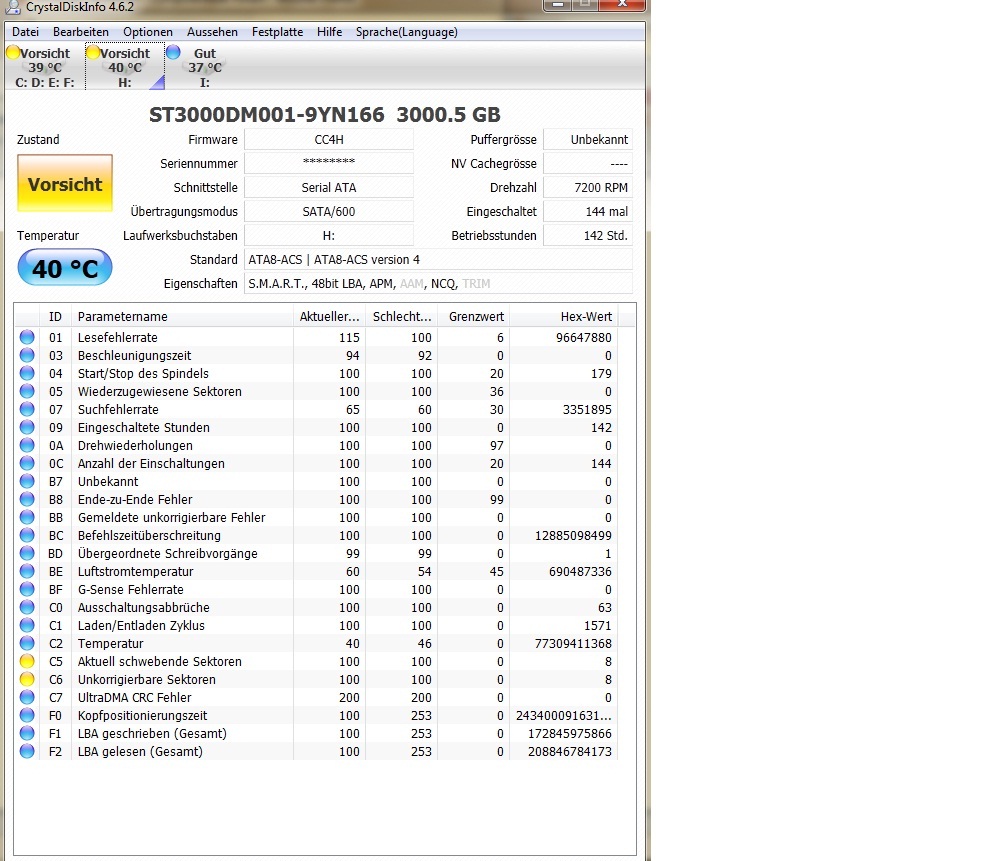Click the Eigenschaften field with S.M.A.R.T.
The image size is (1008, 861).
point(438,284)
